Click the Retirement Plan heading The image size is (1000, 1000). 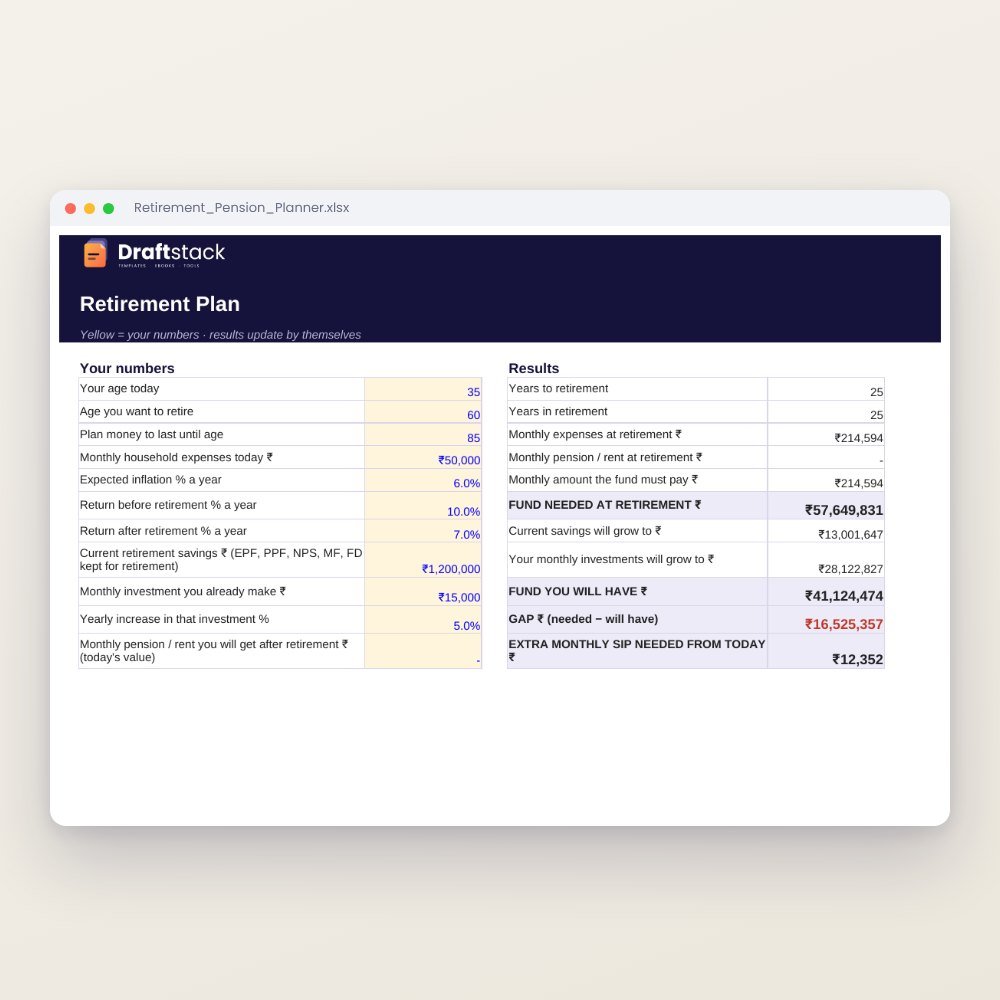click(159, 304)
